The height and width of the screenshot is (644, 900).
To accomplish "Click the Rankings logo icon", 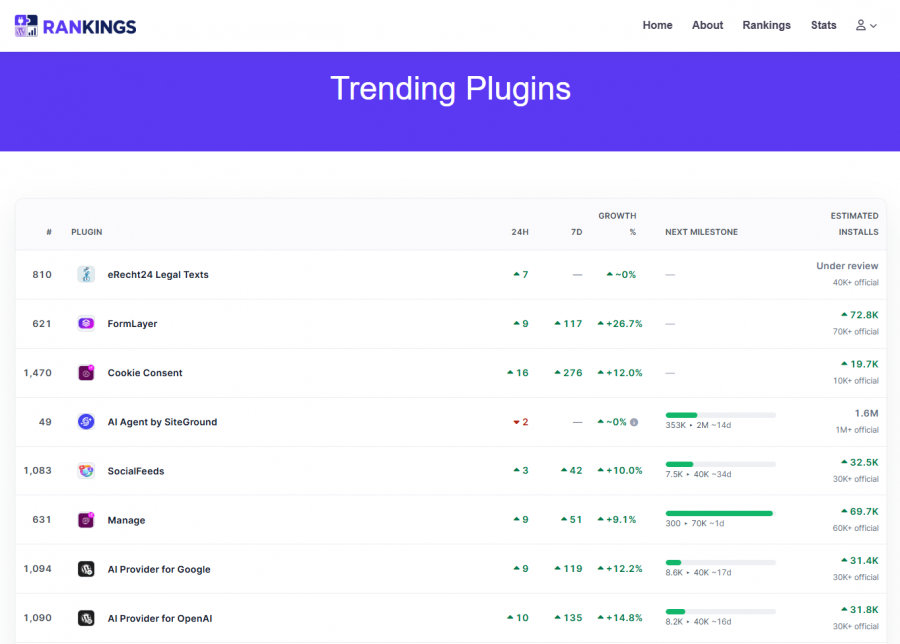I will pos(26,26).
